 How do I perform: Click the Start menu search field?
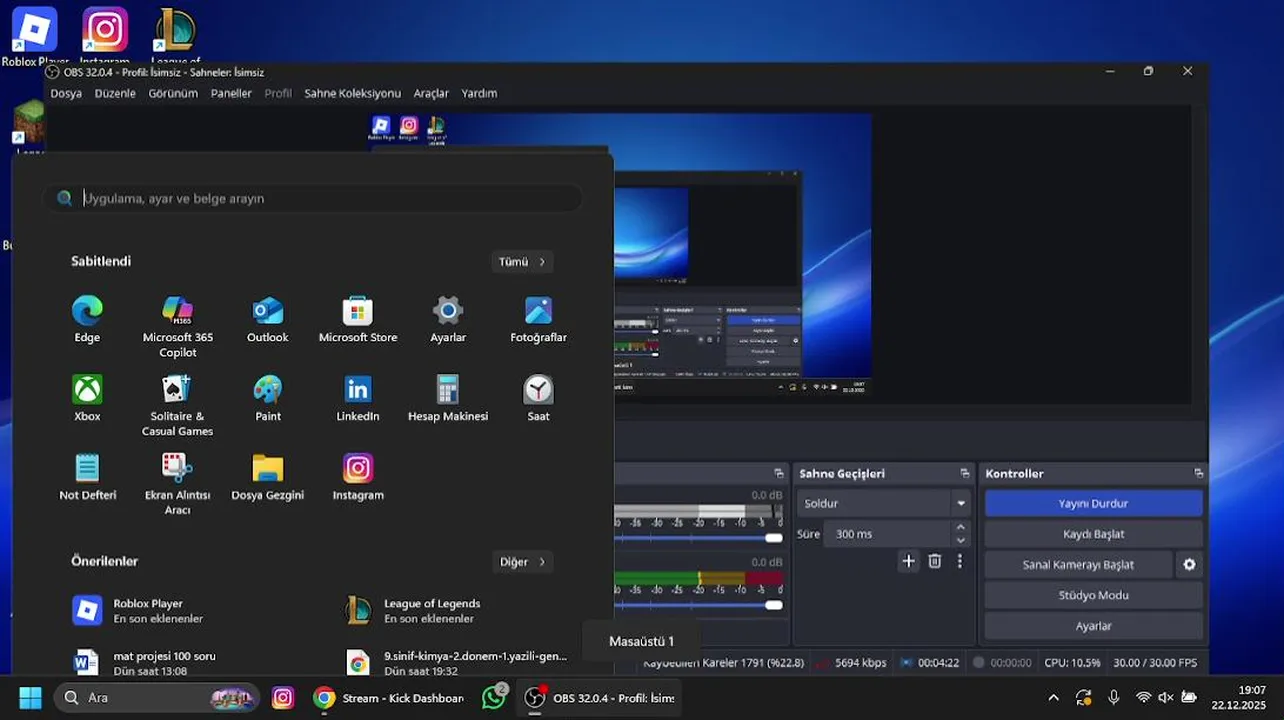tap(312, 198)
